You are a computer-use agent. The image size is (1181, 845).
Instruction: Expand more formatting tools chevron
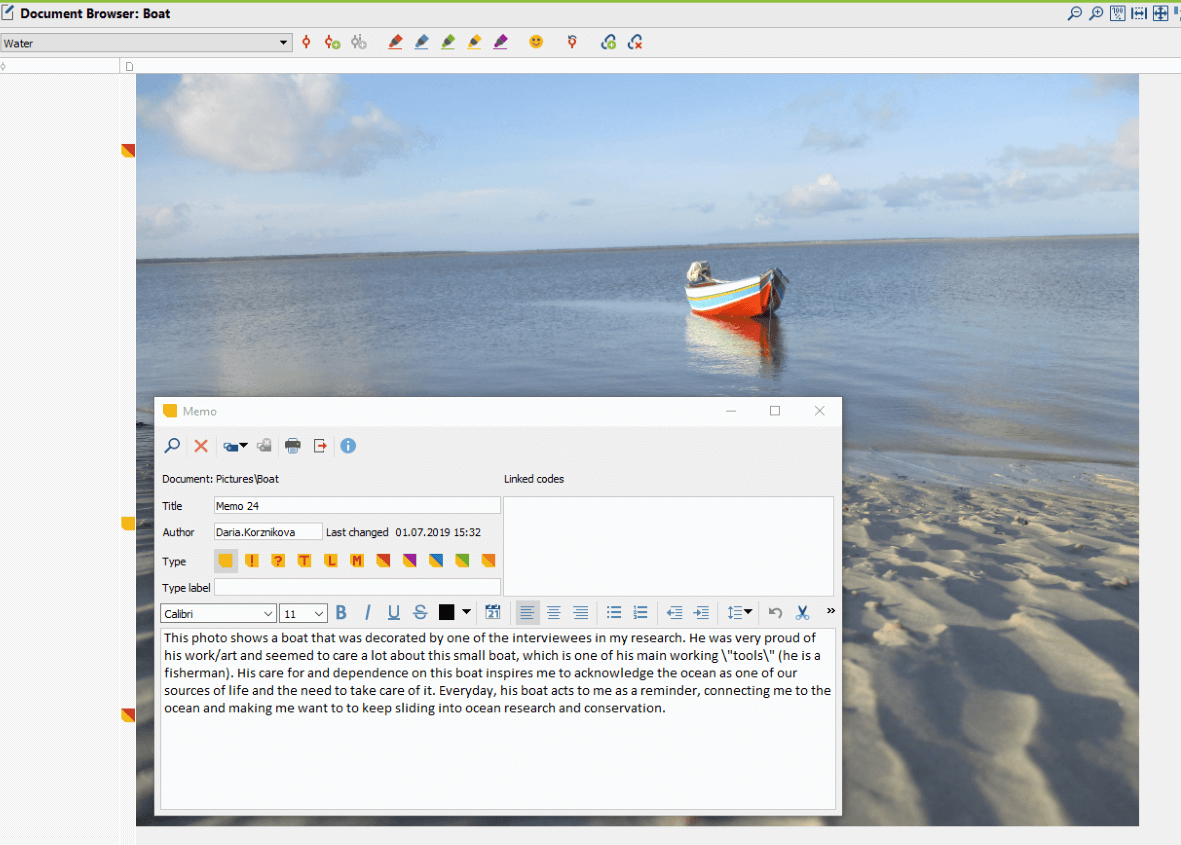(x=831, y=611)
